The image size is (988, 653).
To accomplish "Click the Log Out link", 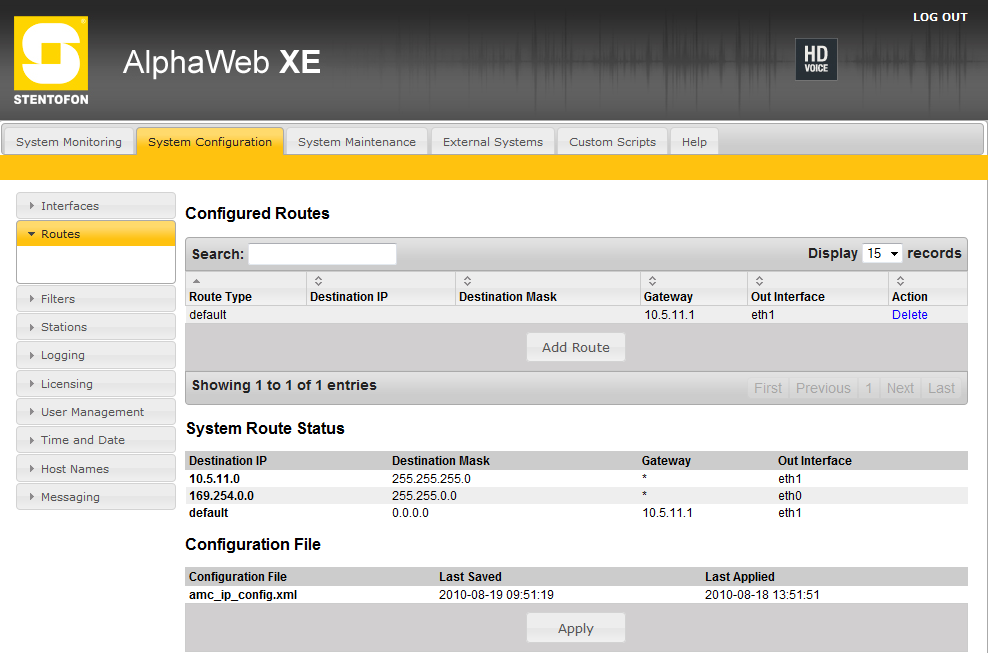I will coord(939,17).
